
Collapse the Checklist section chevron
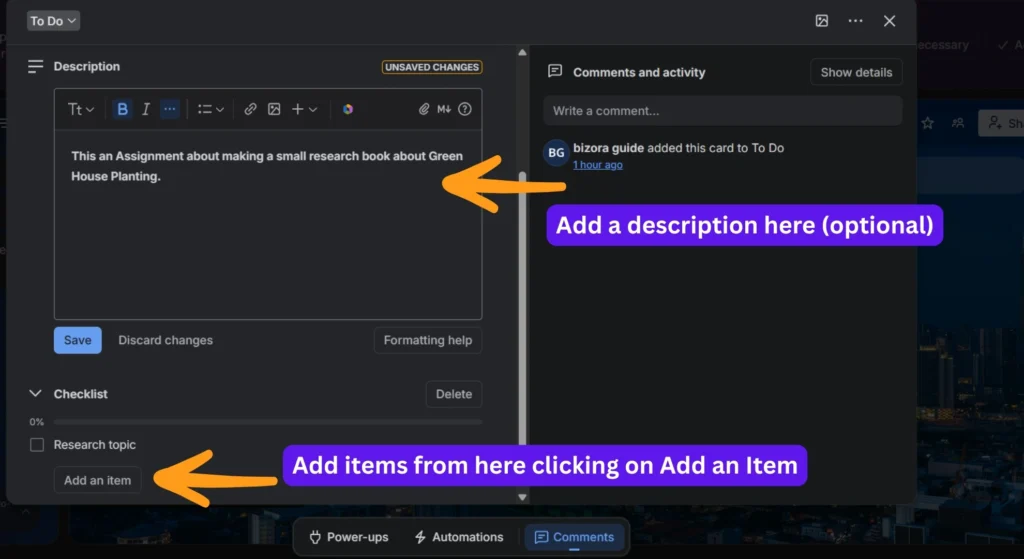[x=35, y=394]
